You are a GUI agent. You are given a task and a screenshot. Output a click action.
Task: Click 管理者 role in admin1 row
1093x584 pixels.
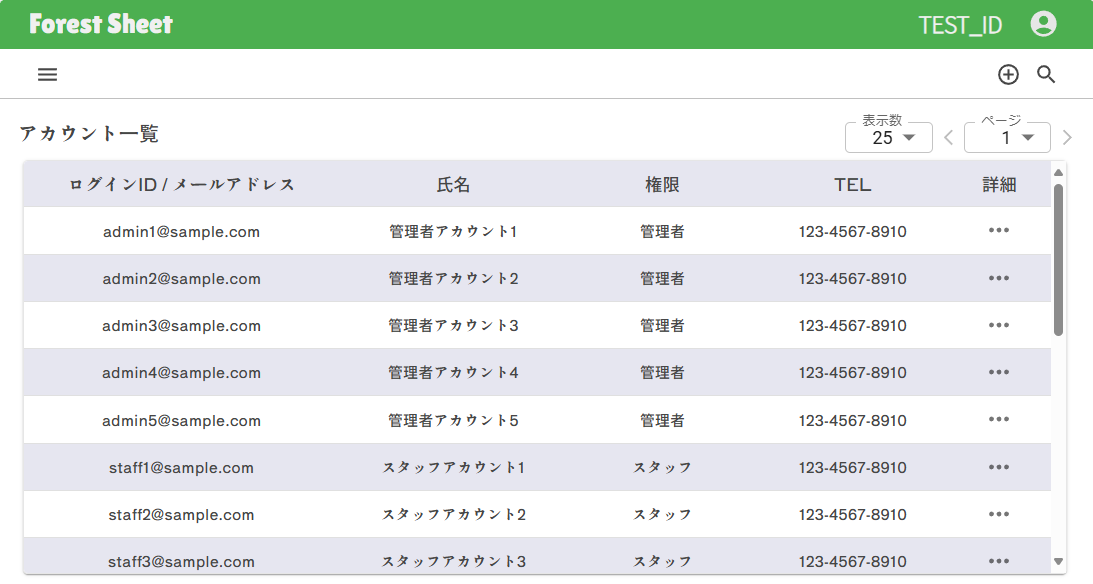662,231
